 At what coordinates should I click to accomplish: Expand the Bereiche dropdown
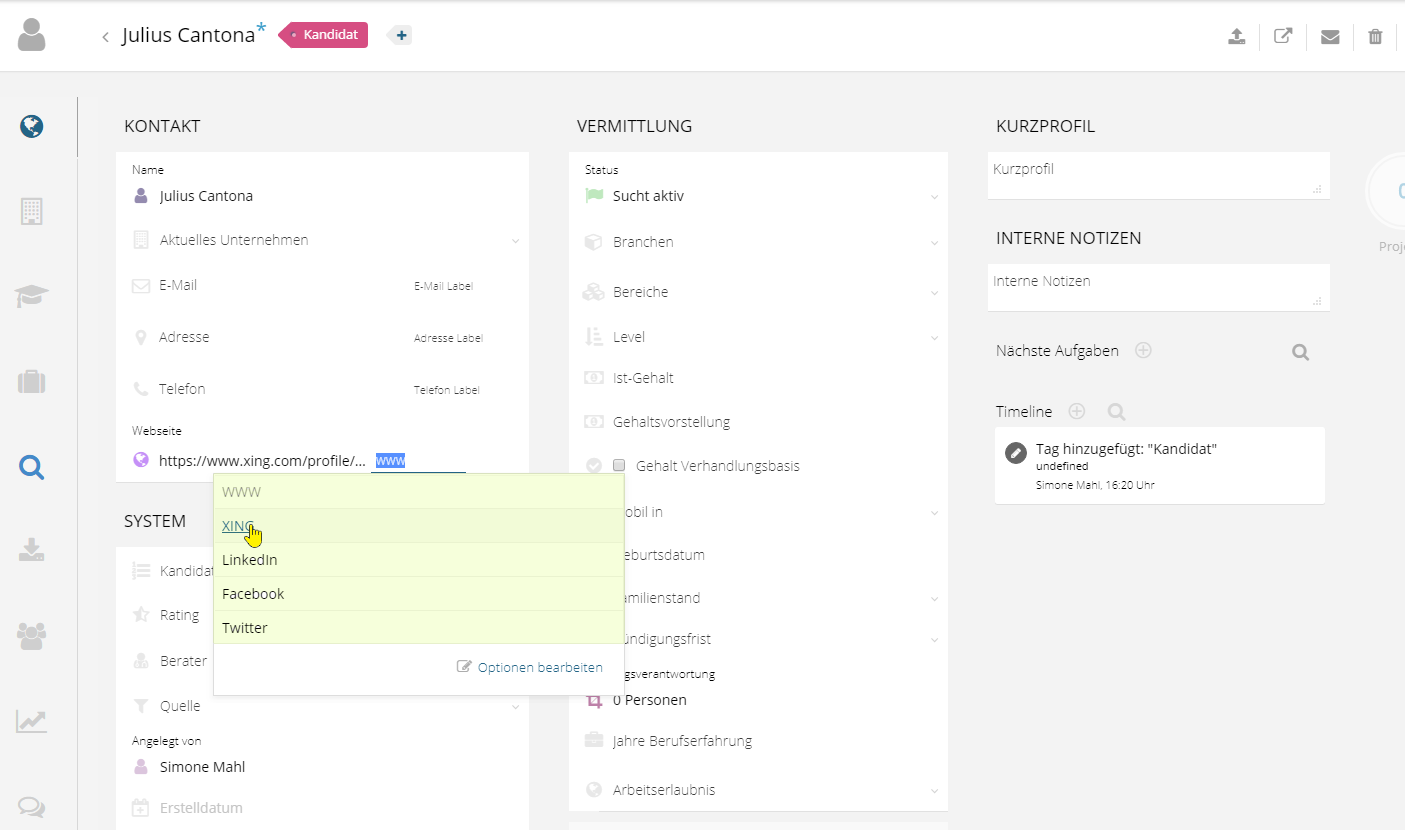[934, 293]
